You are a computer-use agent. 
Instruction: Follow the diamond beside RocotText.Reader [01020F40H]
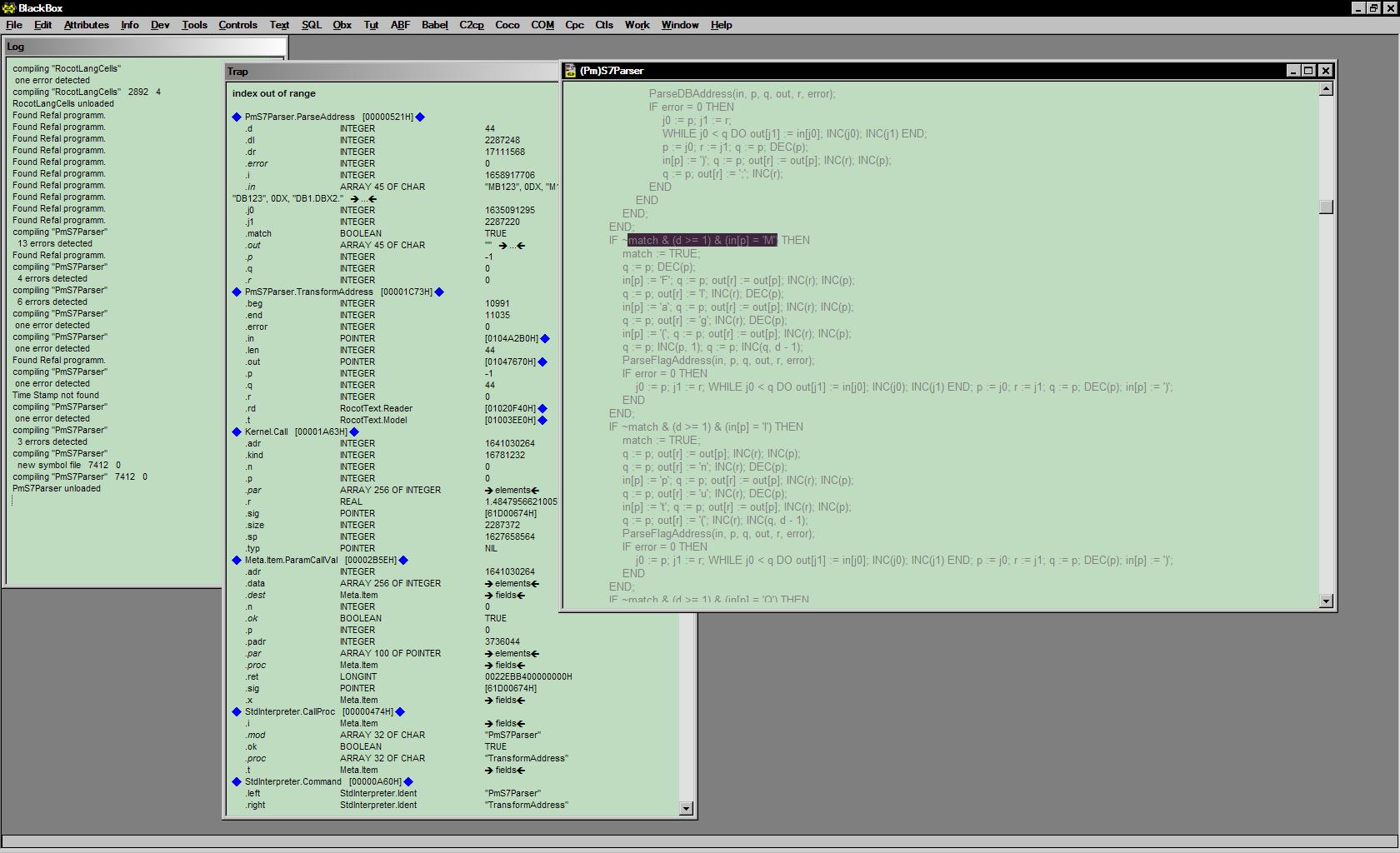click(x=542, y=409)
